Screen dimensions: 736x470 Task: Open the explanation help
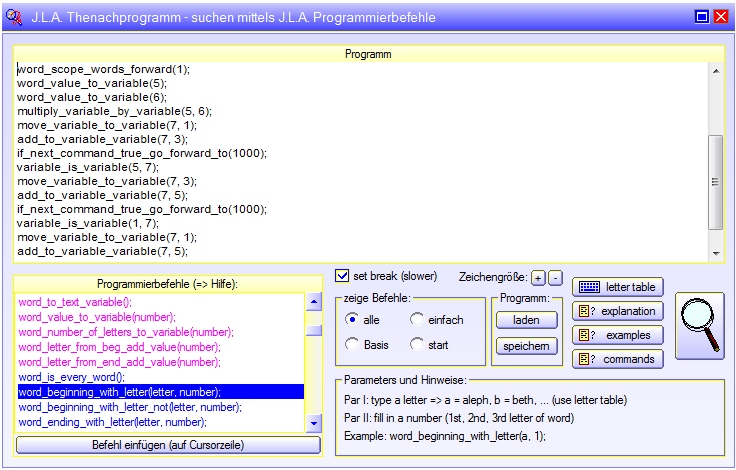pos(617,311)
